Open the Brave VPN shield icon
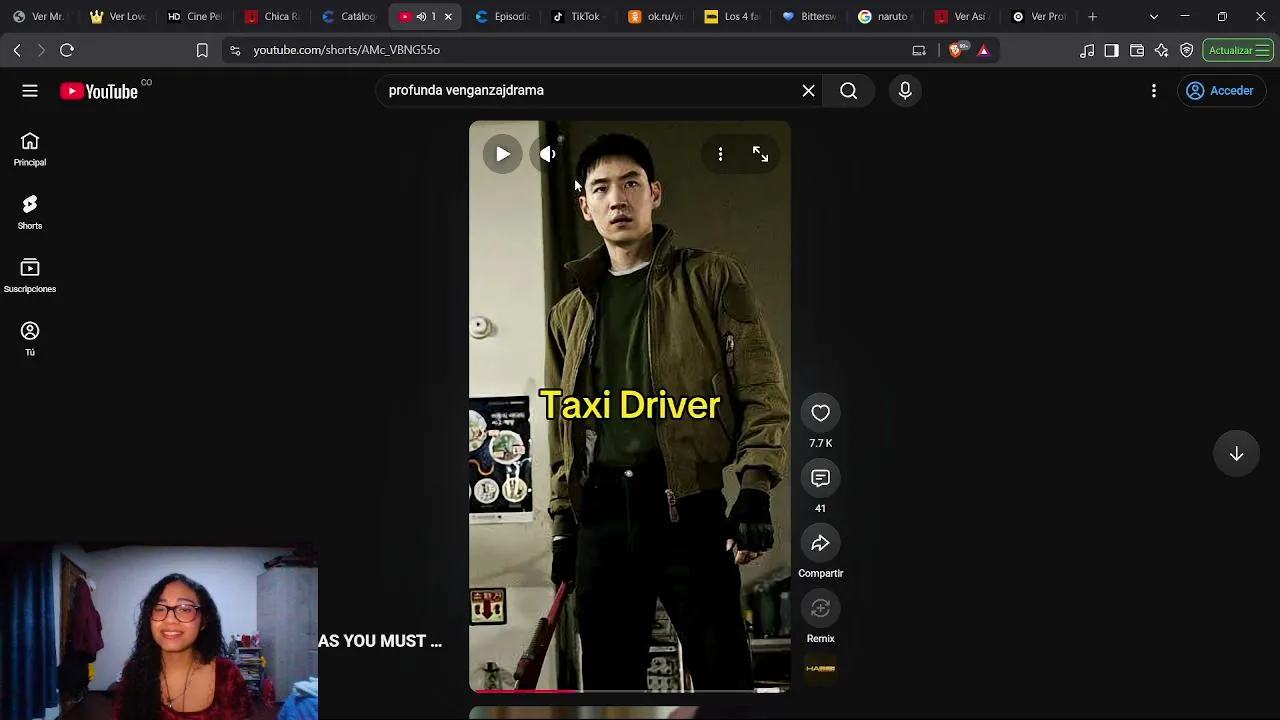Image resolution: width=1280 pixels, height=720 pixels. [x=1186, y=50]
